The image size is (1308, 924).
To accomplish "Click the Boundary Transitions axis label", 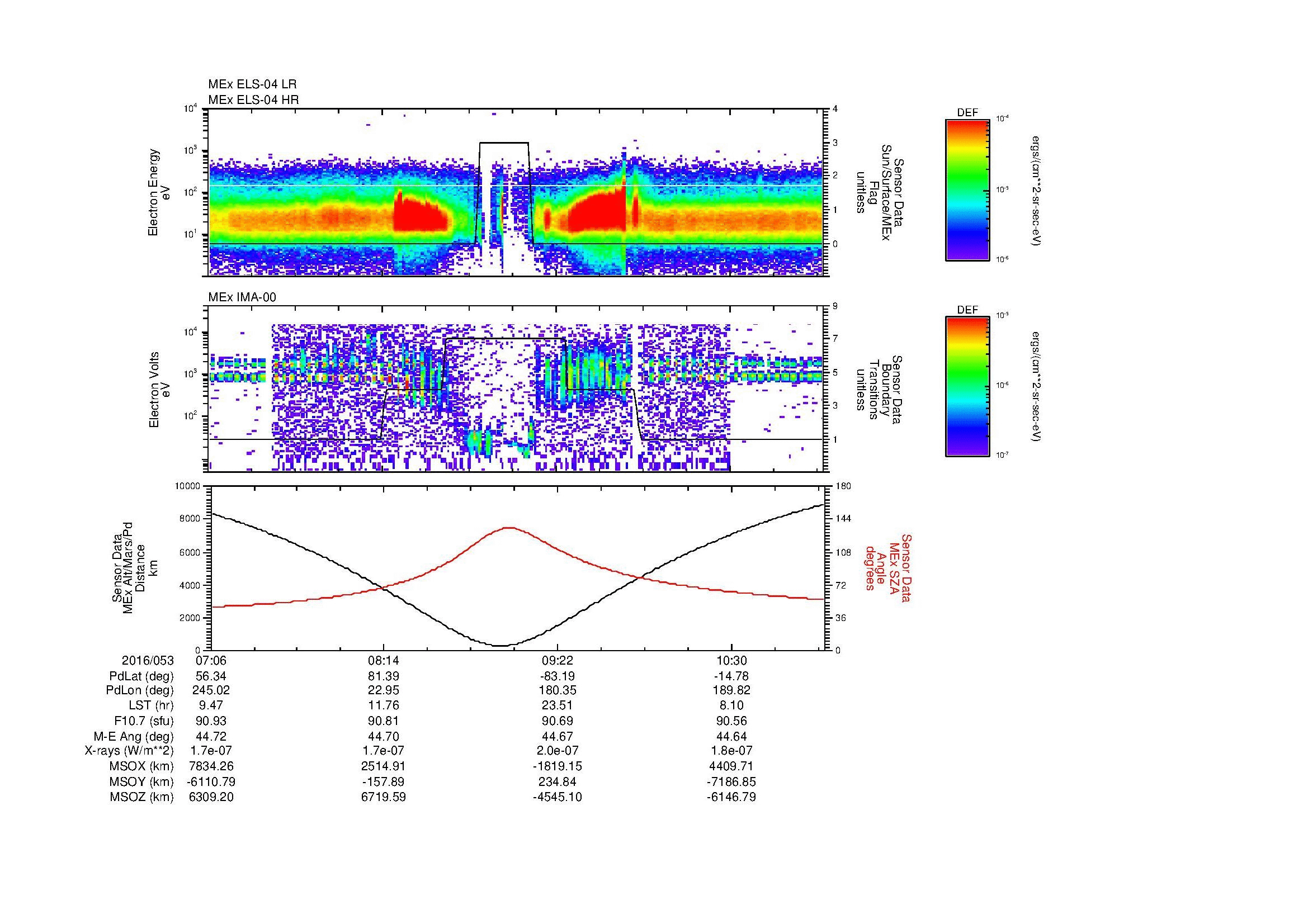I will [x=880, y=390].
